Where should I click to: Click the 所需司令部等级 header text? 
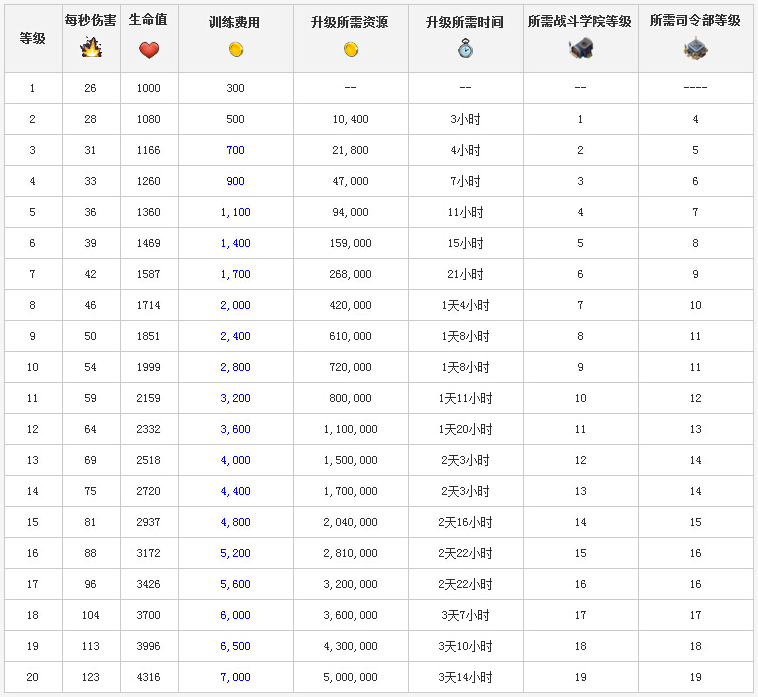coord(695,21)
